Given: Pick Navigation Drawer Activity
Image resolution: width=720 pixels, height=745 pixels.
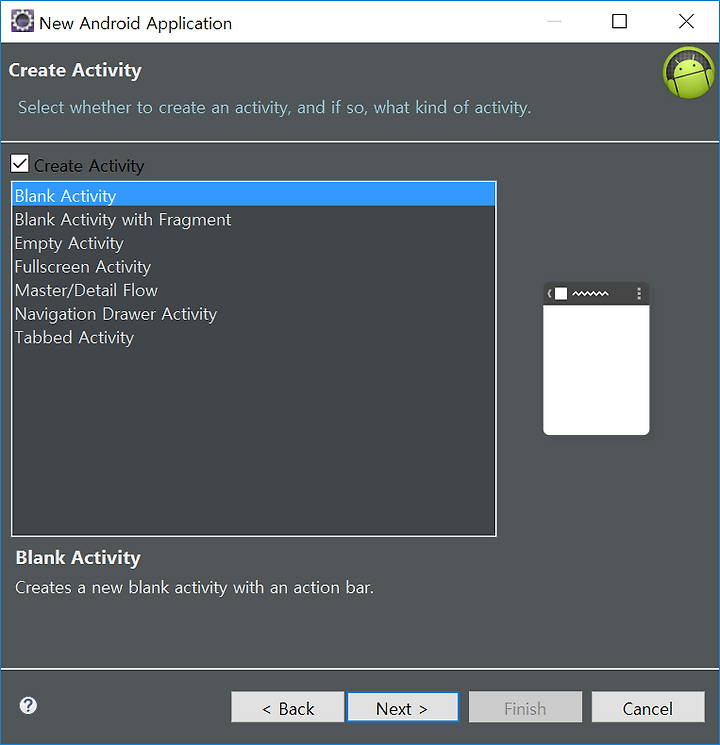Looking at the screenshot, I should (254, 314).
